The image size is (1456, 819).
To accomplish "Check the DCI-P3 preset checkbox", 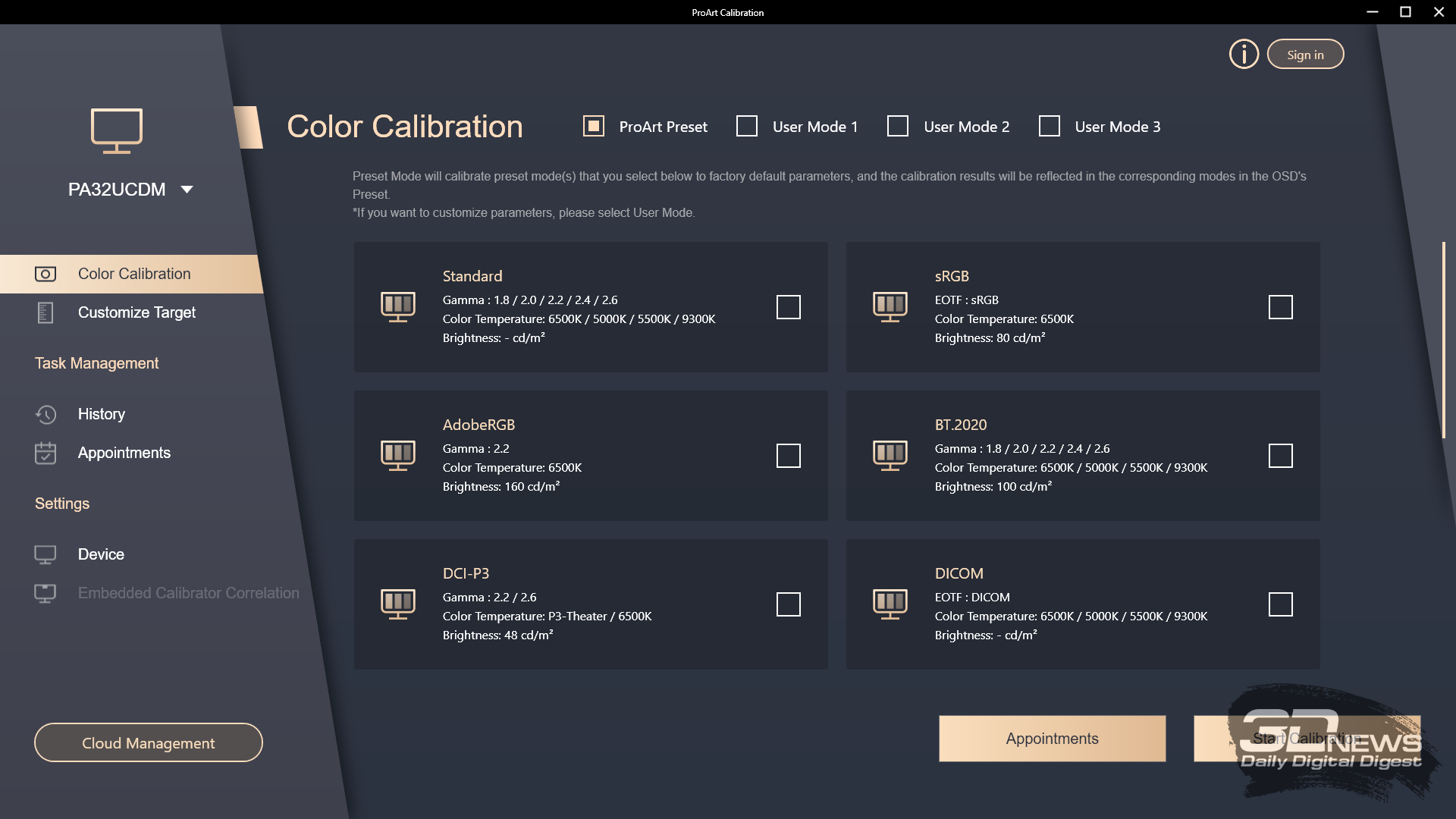I will coord(789,604).
